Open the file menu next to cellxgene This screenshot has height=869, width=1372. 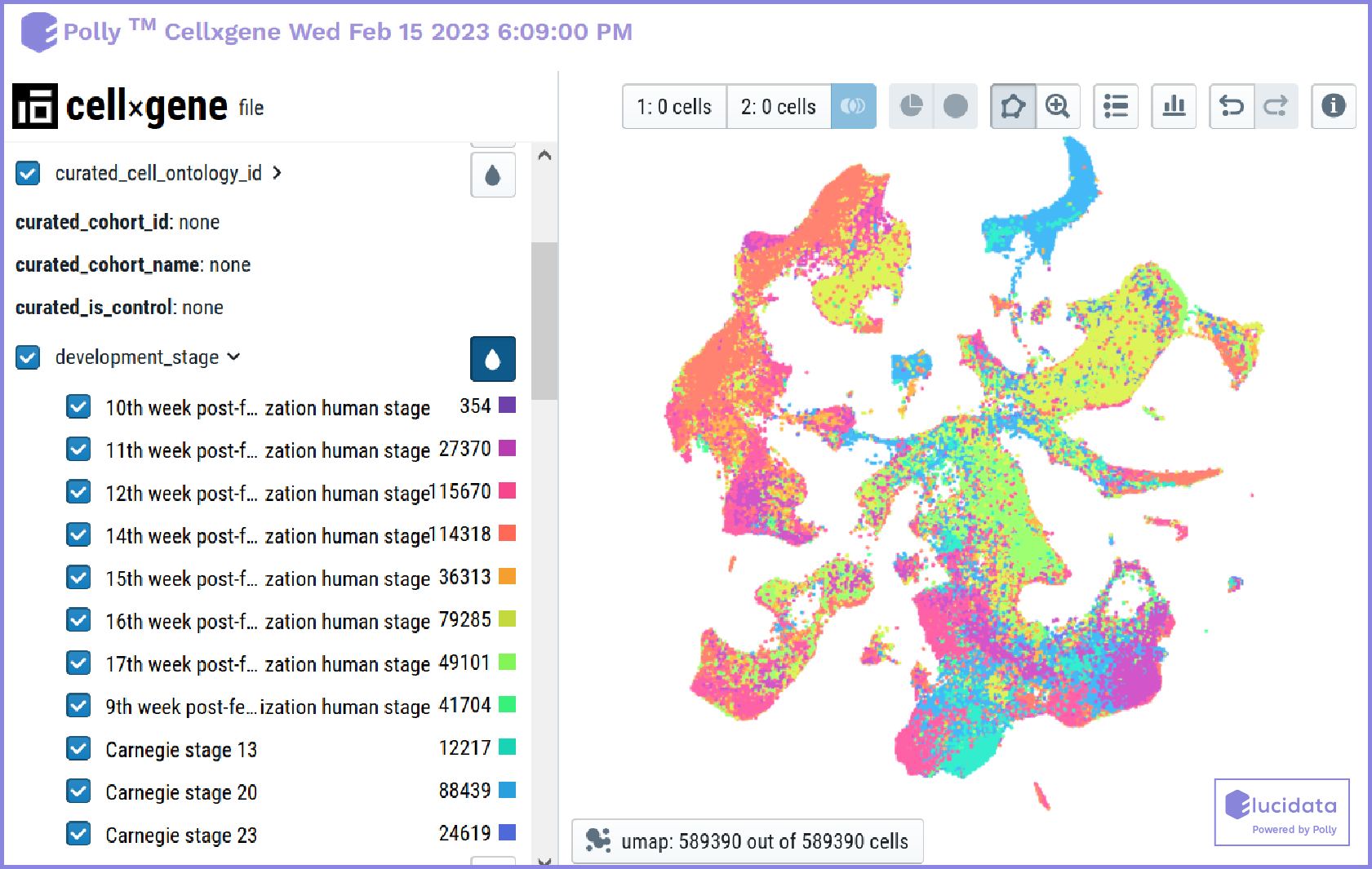pos(251,108)
